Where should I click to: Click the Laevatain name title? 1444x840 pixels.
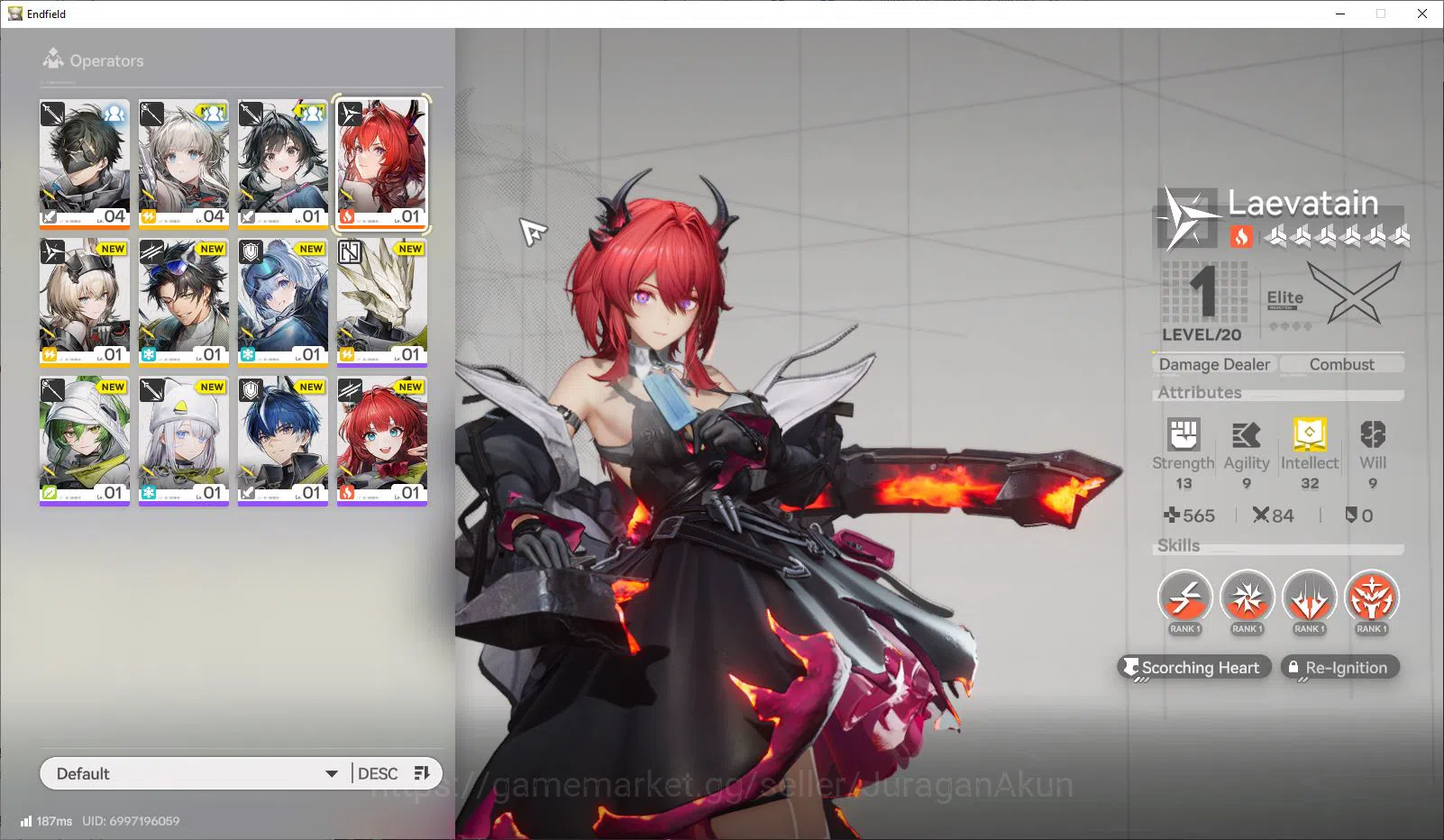coord(1302,203)
